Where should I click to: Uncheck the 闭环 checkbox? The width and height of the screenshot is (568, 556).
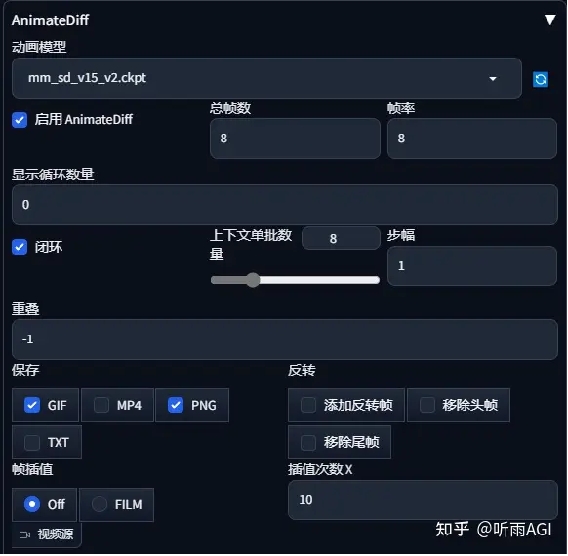[20, 247]
